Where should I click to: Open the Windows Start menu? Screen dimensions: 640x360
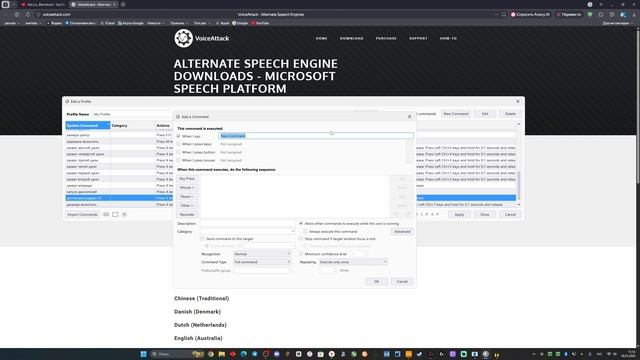(143, 354)
